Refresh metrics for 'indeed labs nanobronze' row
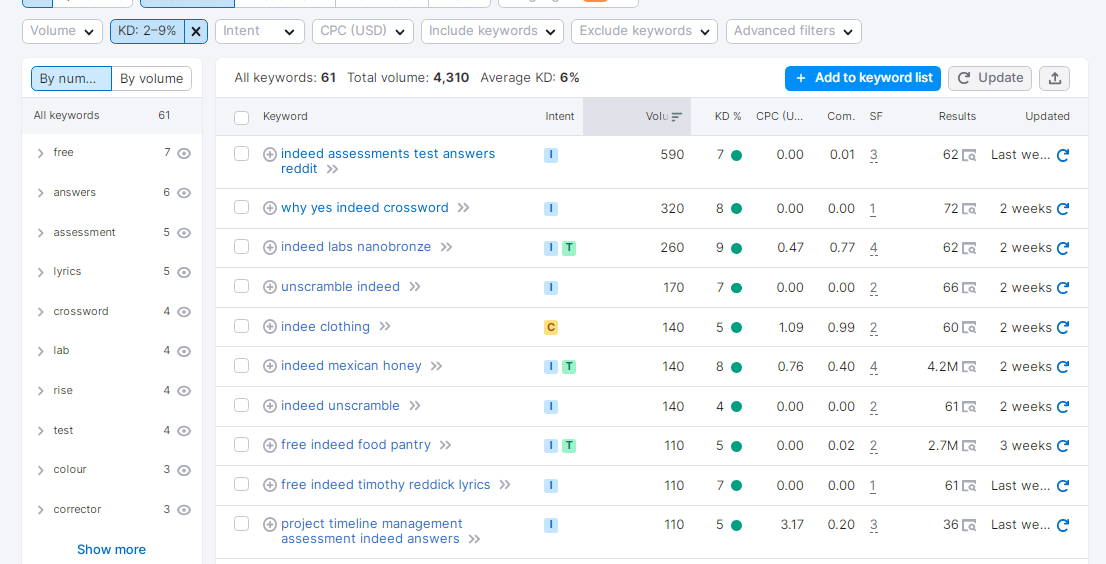This screenshot has height=564, width=1106. tap(1063, 248)
